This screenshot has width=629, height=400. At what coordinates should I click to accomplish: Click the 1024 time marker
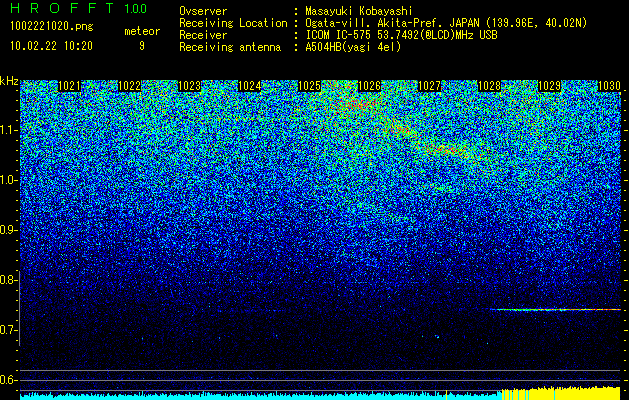[x=249, y=86]
